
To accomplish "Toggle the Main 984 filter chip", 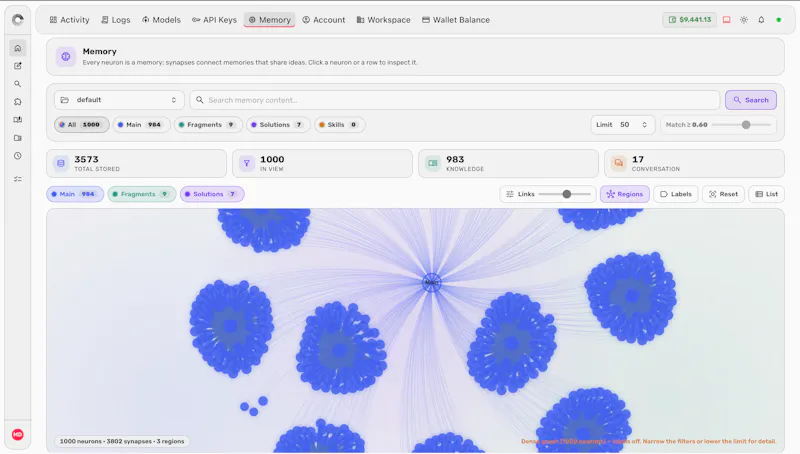I will (141, 124).
